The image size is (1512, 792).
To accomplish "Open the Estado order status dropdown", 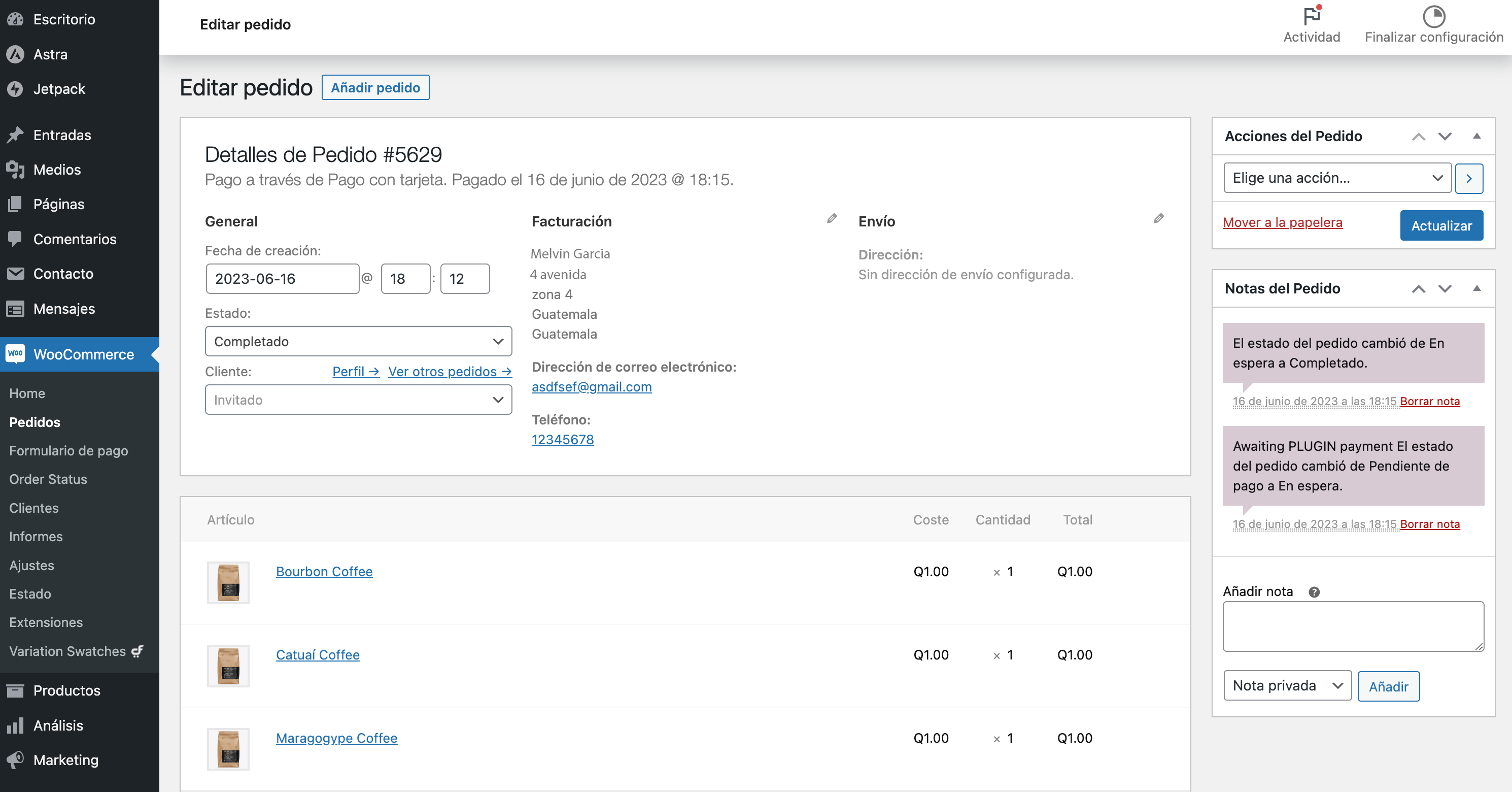I will pos(355,341).
